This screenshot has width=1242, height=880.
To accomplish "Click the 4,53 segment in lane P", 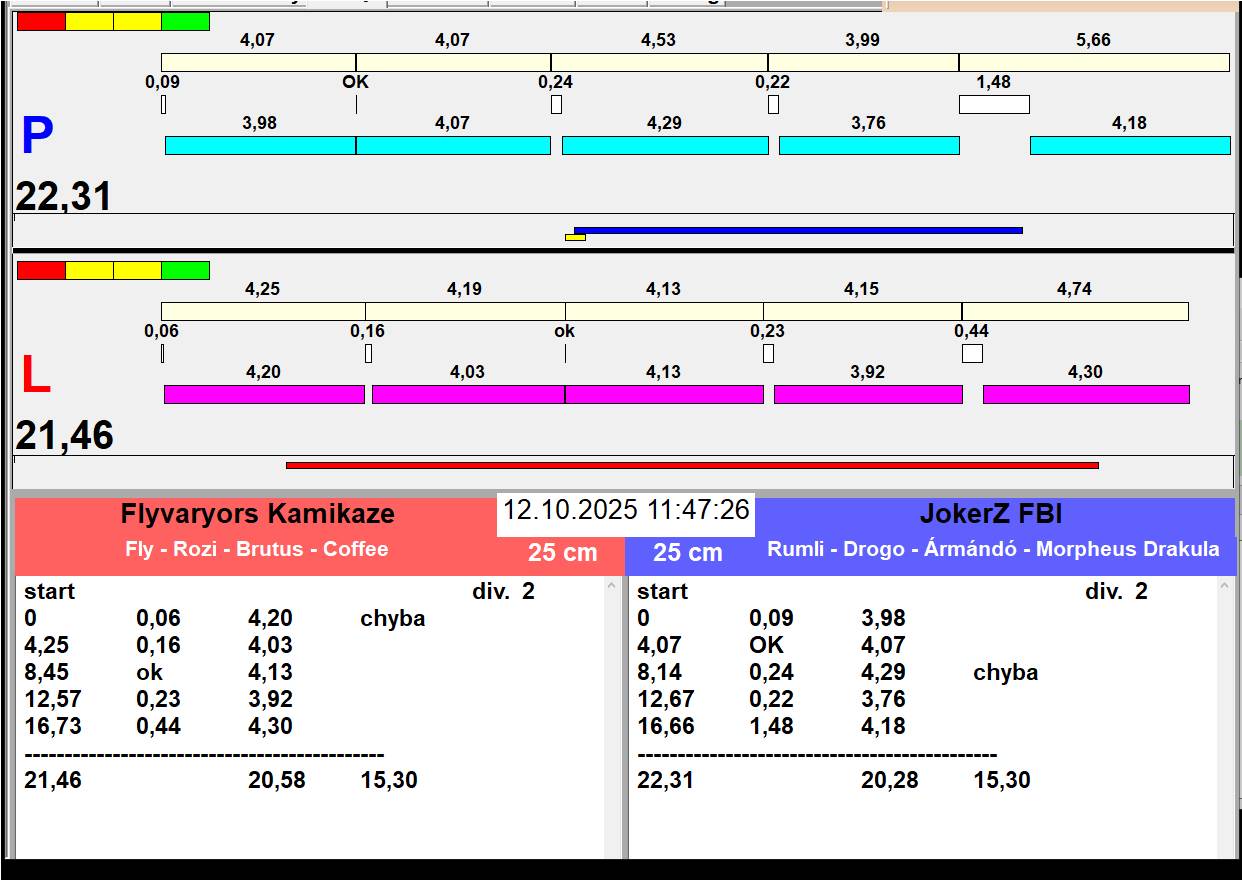I will (659, 62).
